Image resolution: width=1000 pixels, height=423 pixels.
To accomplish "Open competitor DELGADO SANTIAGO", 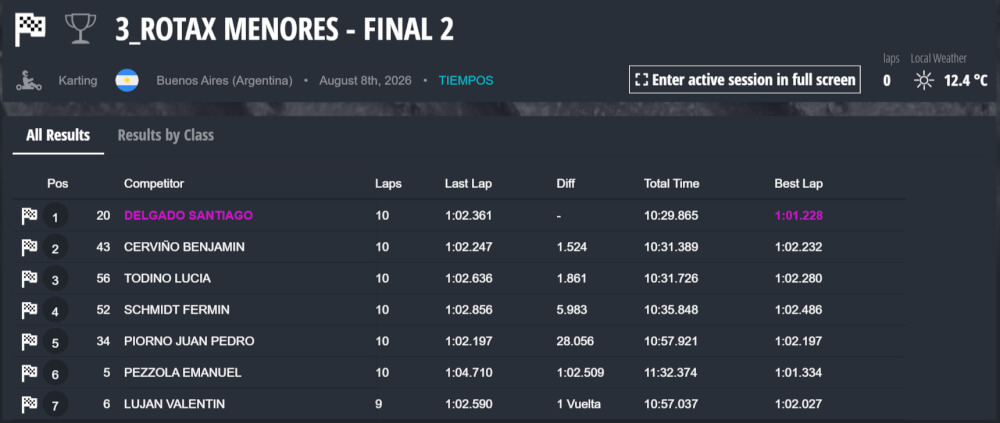I will click(x=189, y=216).
